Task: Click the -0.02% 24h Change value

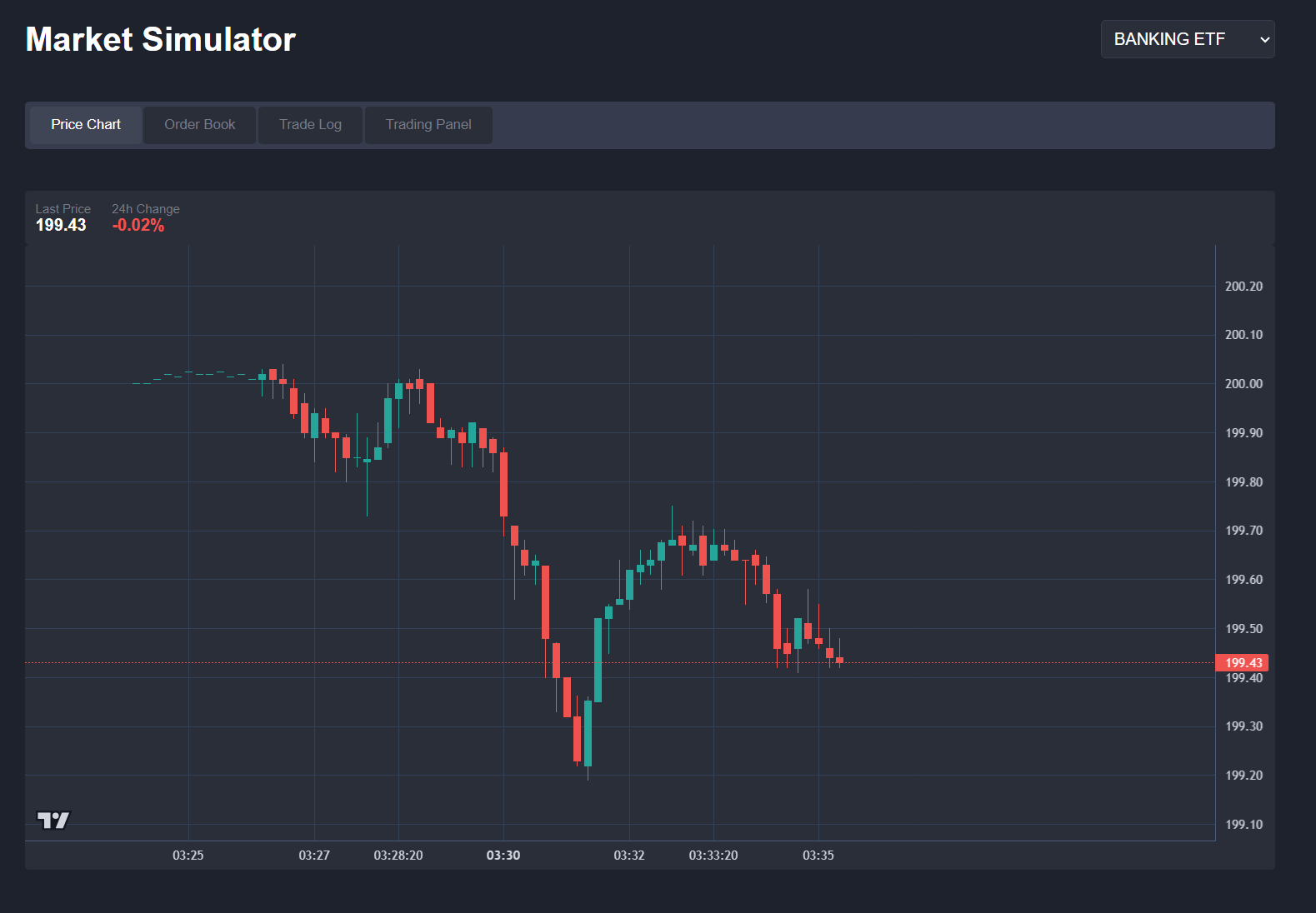Action: [138, 225]
